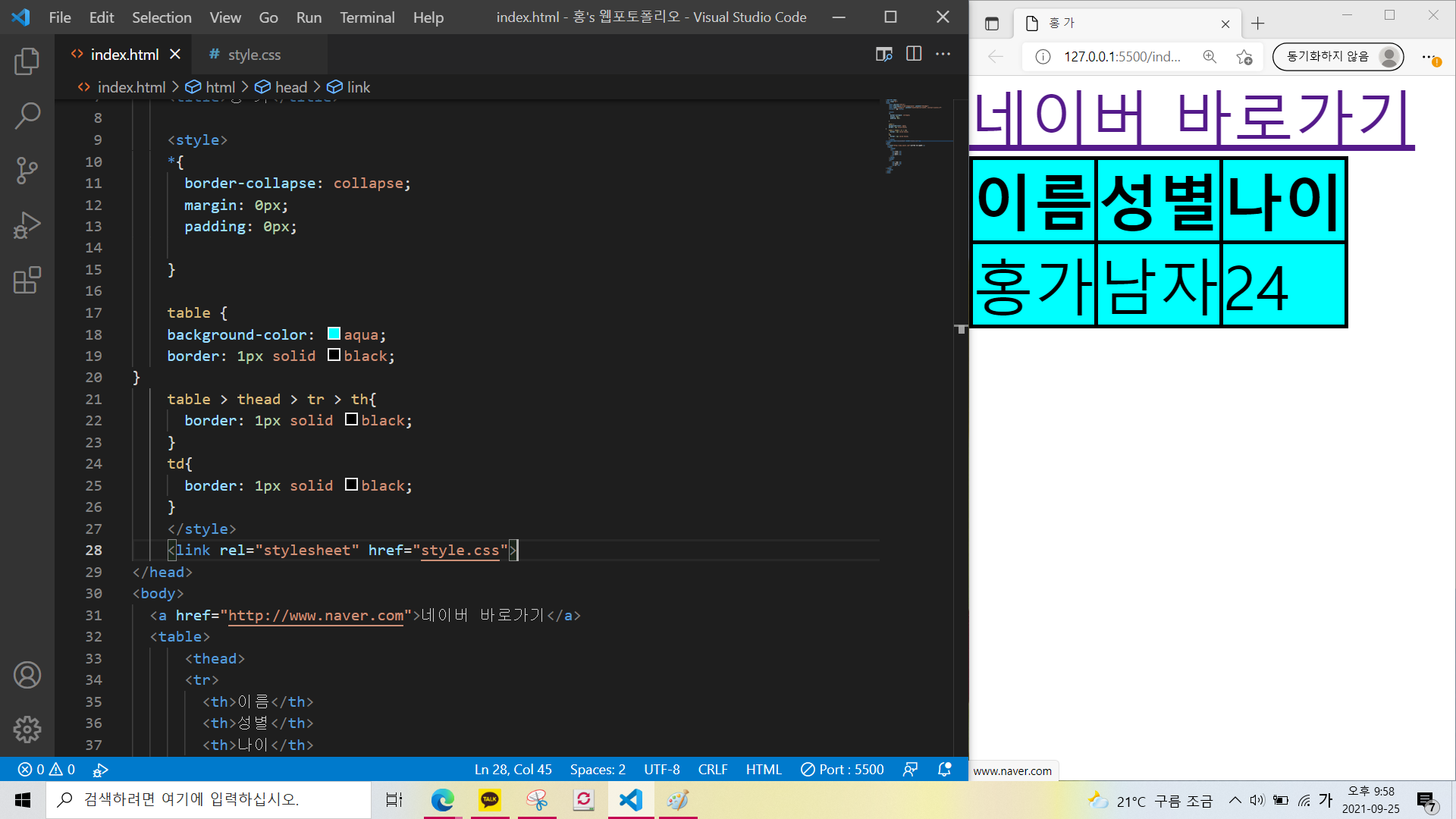Click the profile sync button 동기화하지 않음
Image resolution: width=1456 pixels, height=819 pixels.
tap(1338, 57)
